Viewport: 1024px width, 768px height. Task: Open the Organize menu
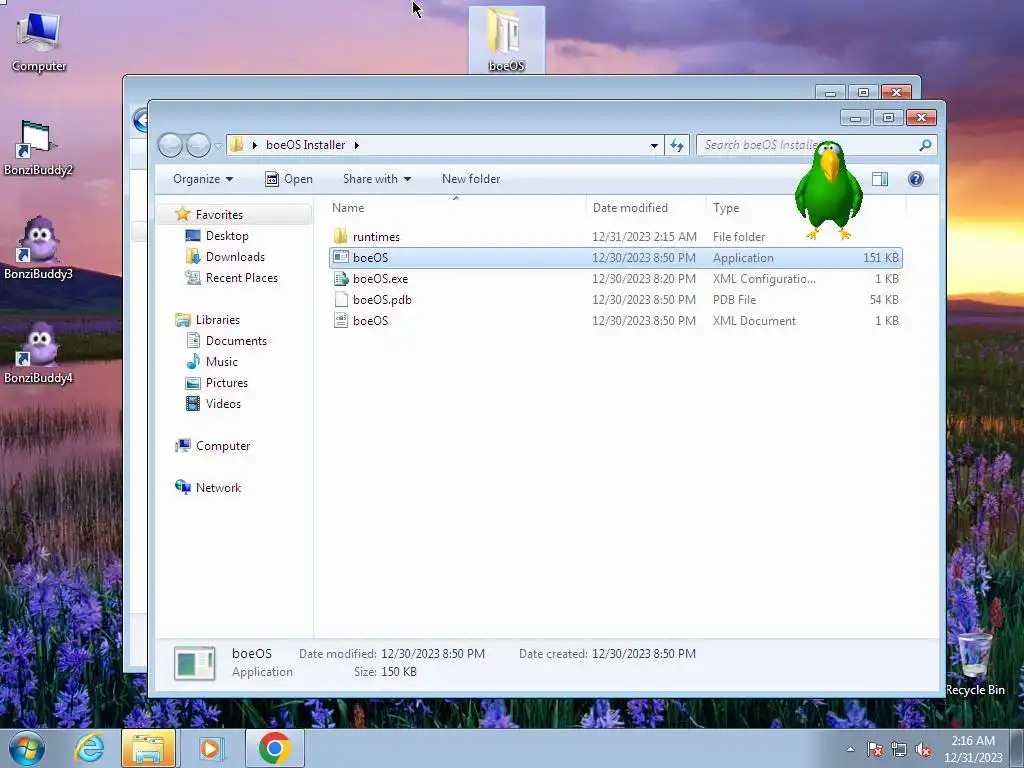point(202,179)
